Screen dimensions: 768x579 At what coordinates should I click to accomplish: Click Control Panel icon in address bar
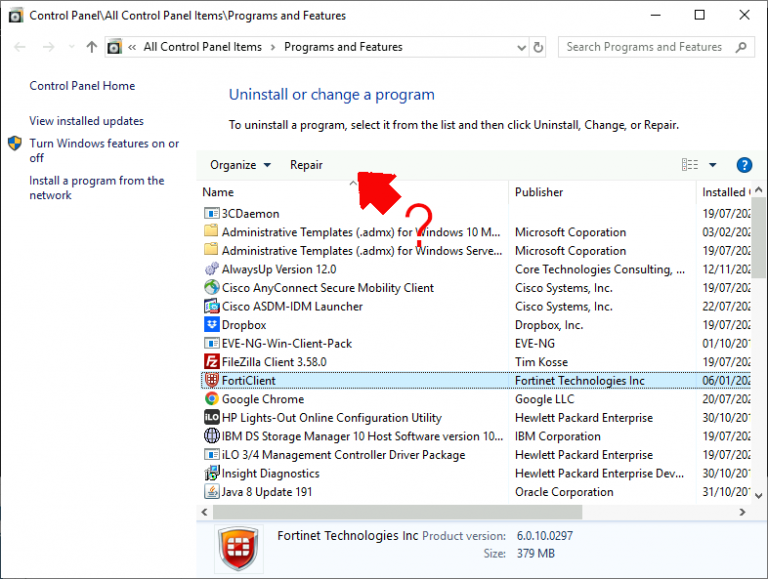(114, 47)
